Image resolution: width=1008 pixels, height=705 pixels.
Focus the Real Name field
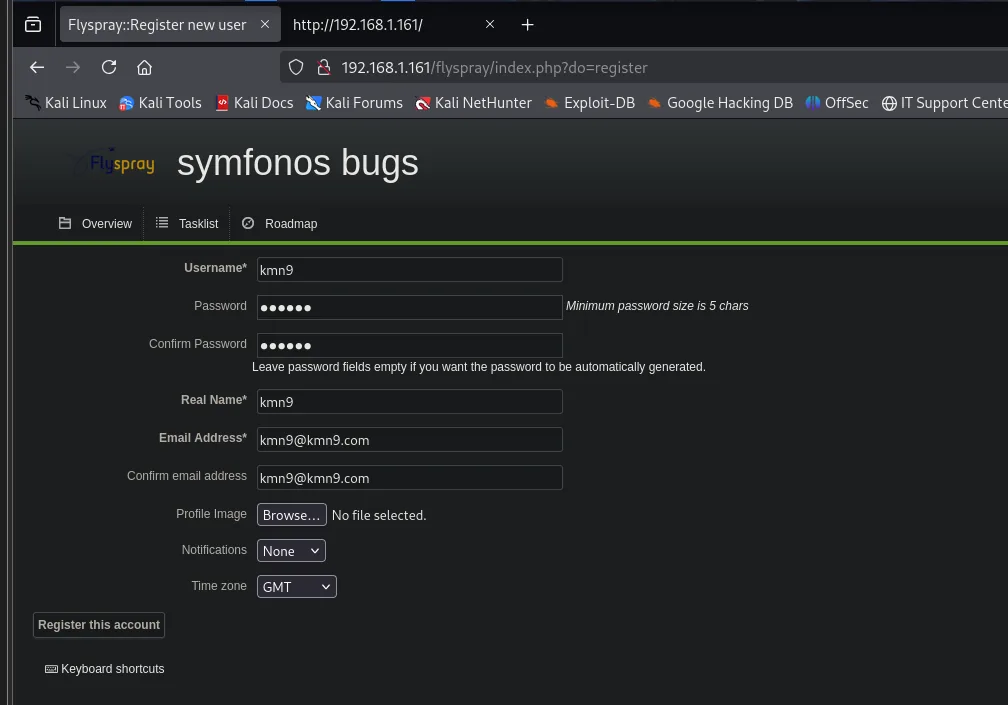(410, 402)
